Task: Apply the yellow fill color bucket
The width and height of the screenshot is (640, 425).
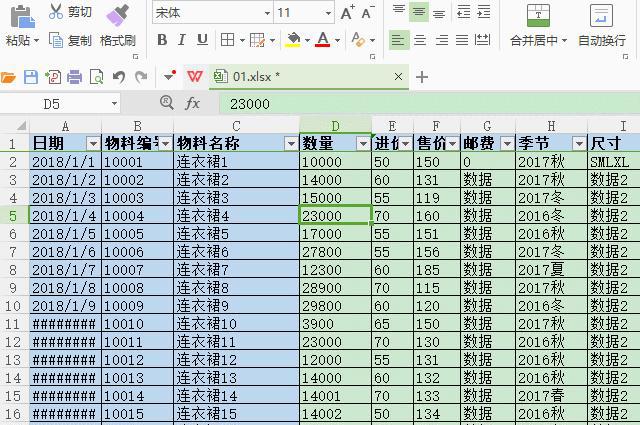Action: pyautogui.click(x=293, y=40)
